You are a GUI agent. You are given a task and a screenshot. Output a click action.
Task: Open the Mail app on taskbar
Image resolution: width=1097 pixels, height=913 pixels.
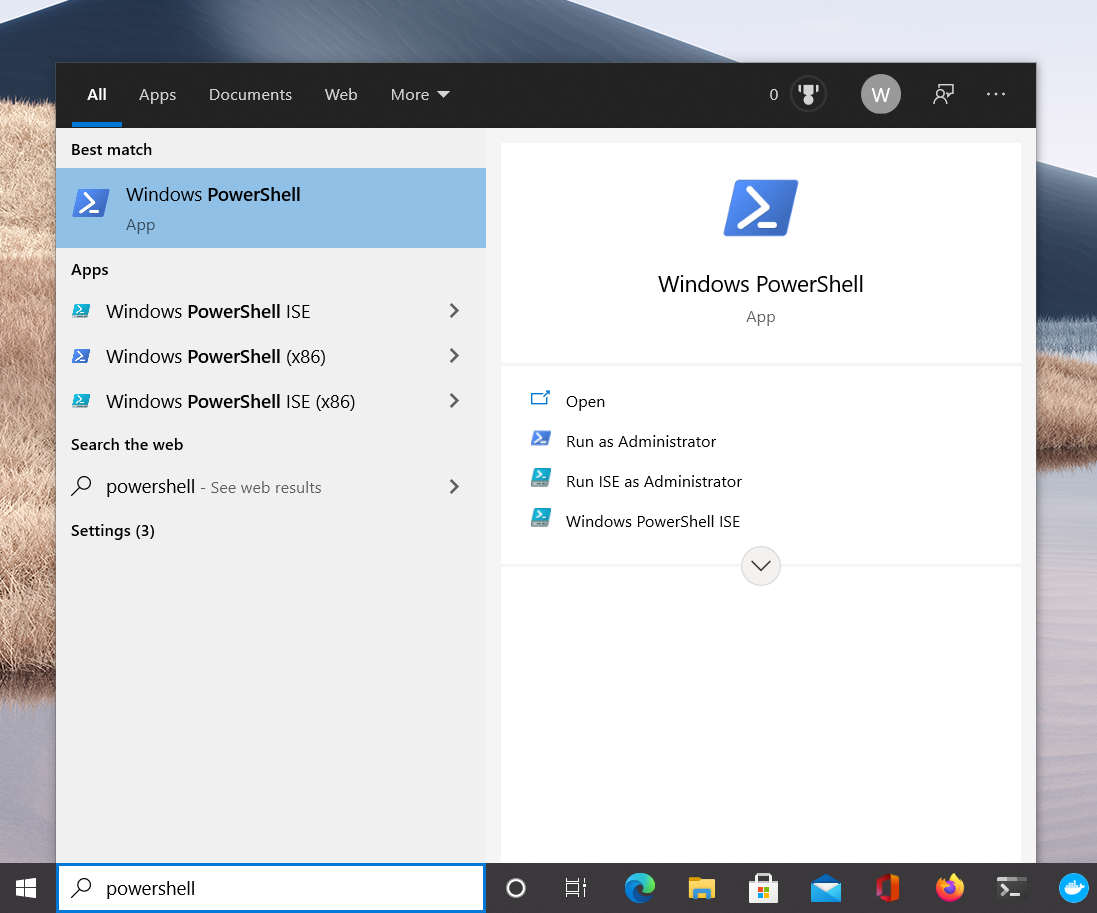coord(826,889)
